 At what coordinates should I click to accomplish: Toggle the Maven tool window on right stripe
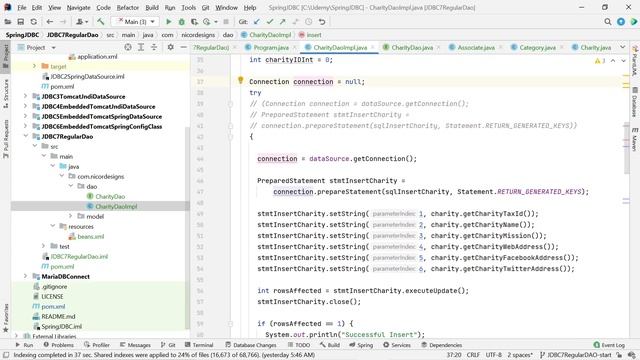coord(634,139)
